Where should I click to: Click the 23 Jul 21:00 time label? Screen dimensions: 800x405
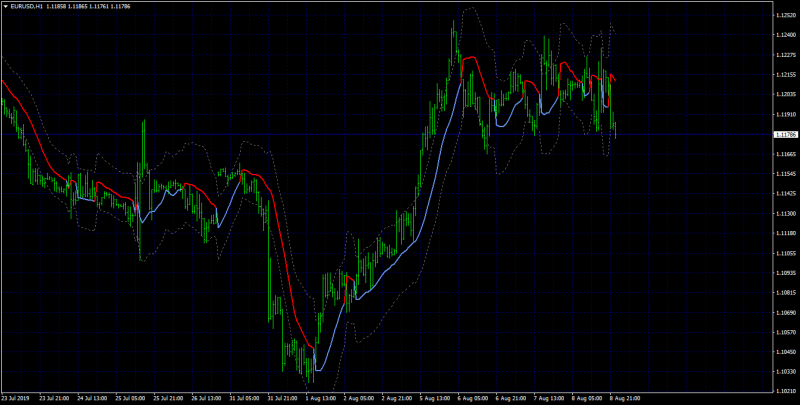54,398
